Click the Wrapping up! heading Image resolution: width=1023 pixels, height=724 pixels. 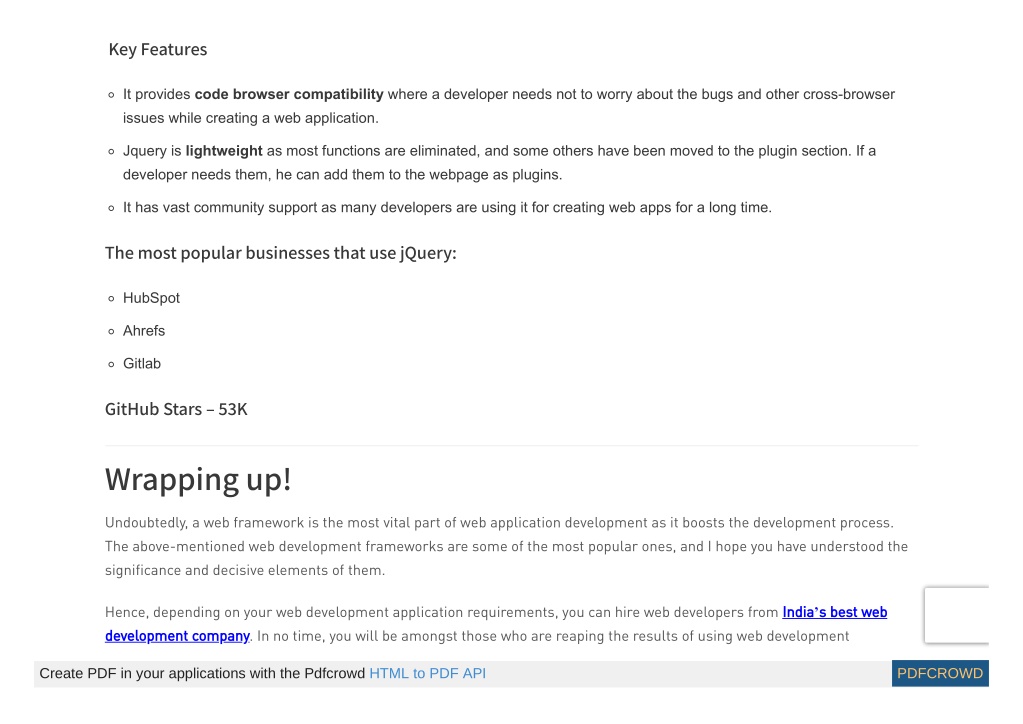tap(198, 479)
